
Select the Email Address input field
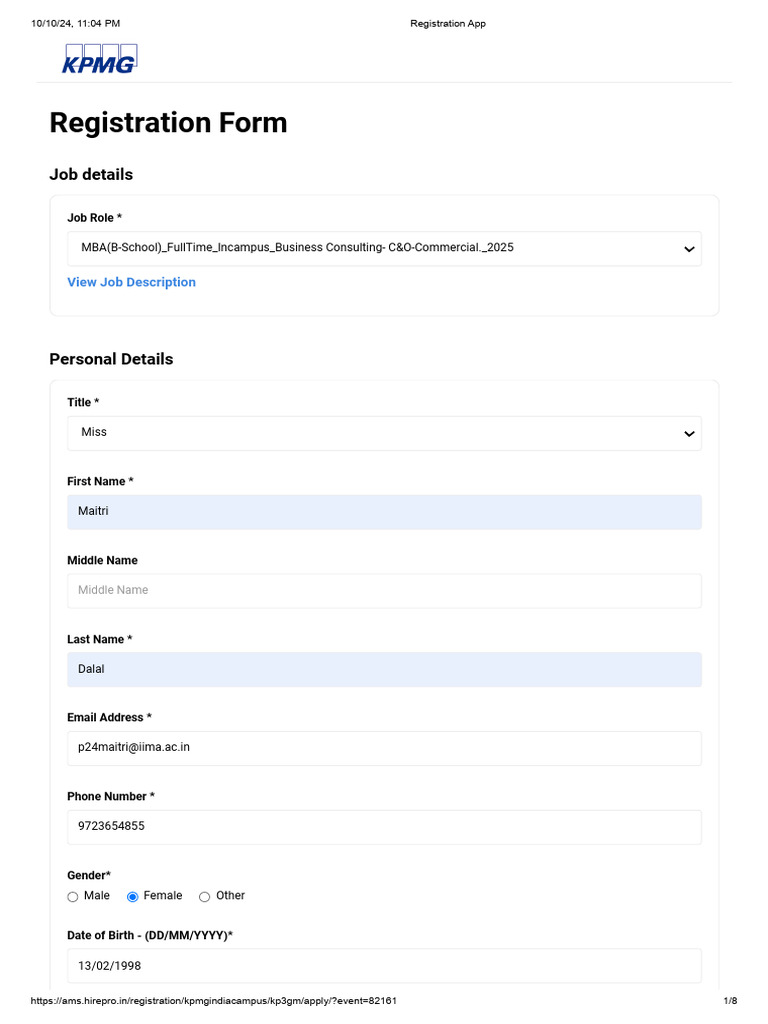384,748
